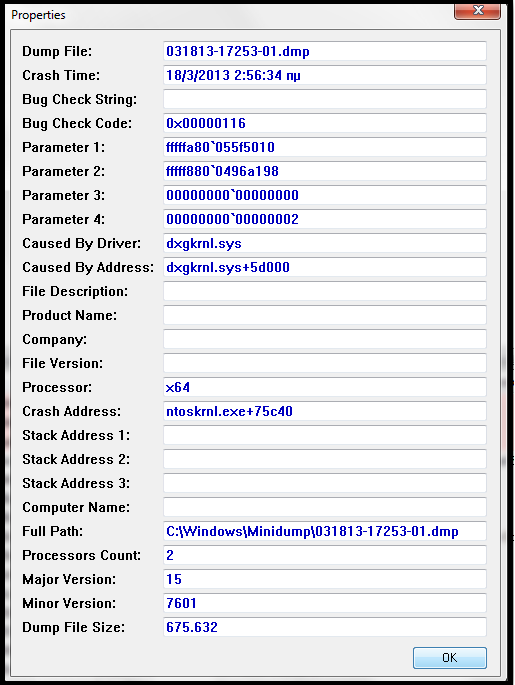
Task: Click the Dump File Size field
Action: point(325,627)
